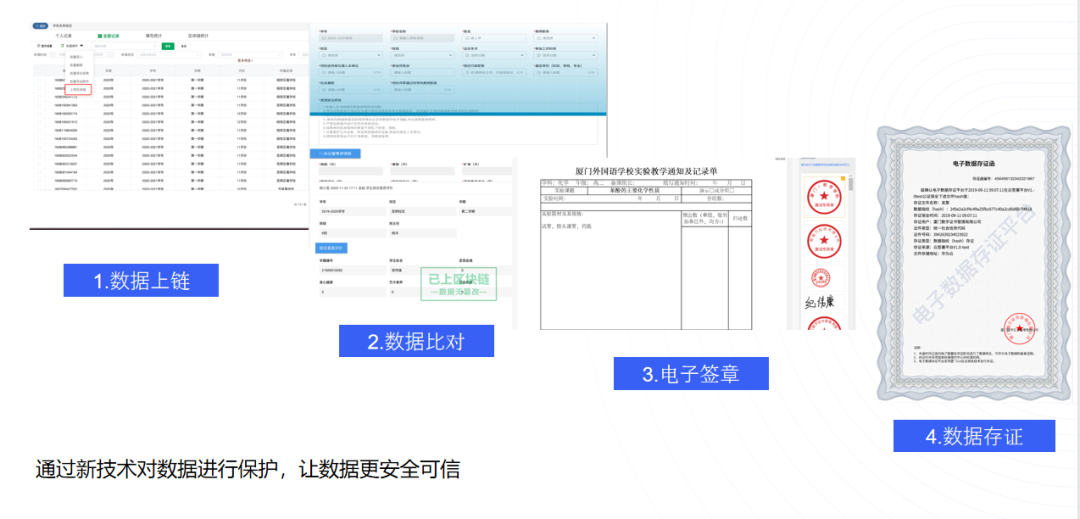Switch to the 全部记录 tab
Viewport: 1080px width, 519px height.
tap(109, 36)
